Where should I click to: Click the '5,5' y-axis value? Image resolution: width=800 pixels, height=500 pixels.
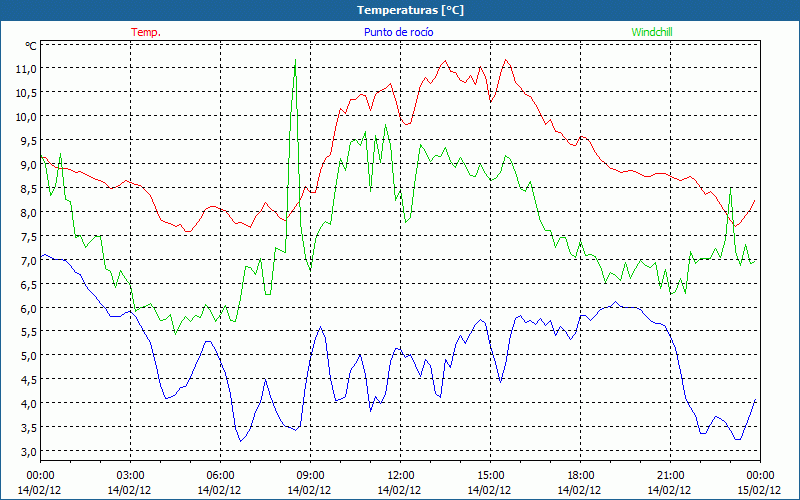tap(28, 332)
